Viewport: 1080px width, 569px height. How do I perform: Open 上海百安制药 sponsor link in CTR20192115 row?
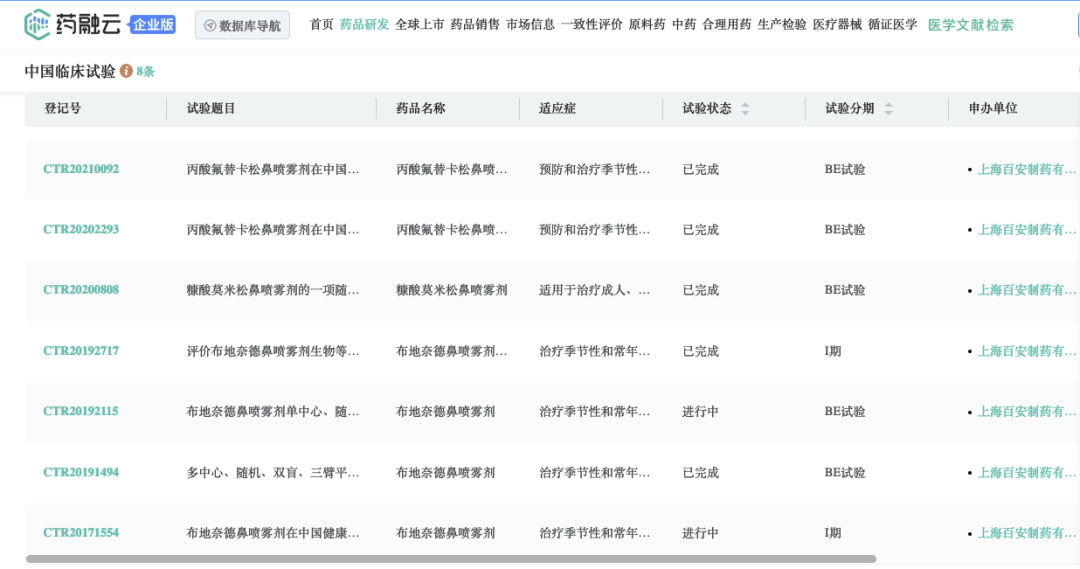(1026, 411)
